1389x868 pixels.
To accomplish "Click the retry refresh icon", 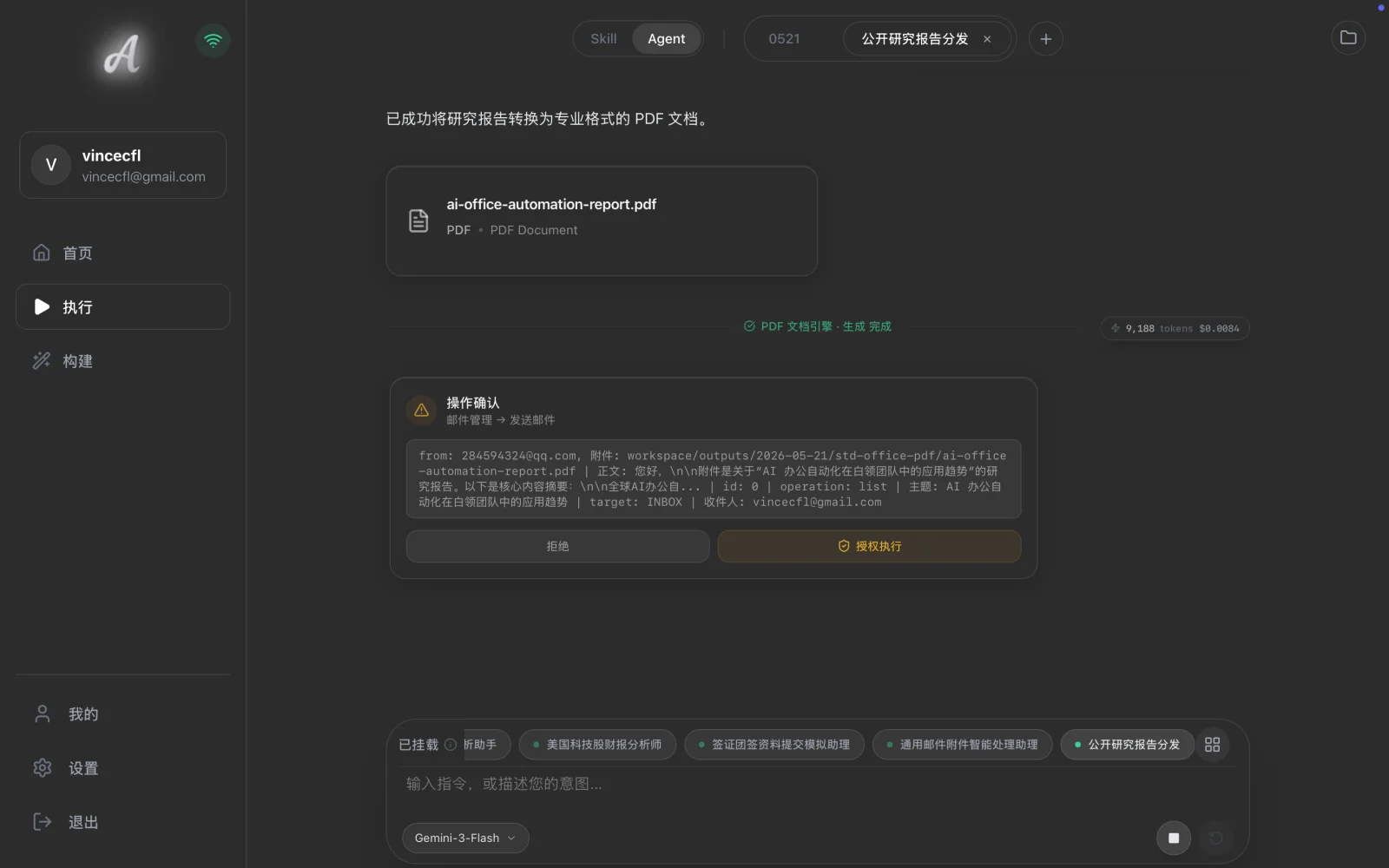I will (x=1215, y=838).
